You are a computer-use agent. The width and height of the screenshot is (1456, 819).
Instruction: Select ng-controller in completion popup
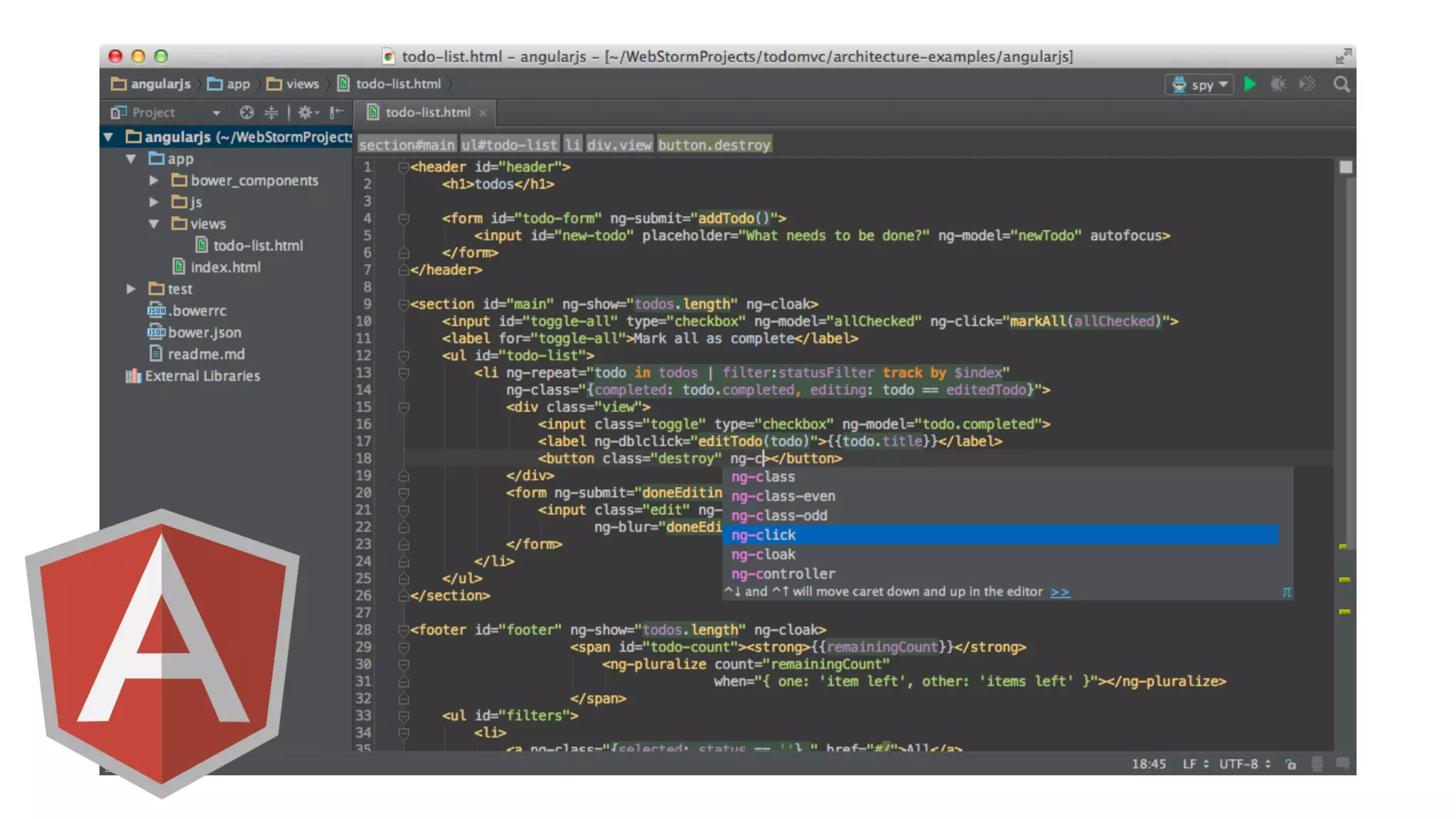click(x=783, y=574)
